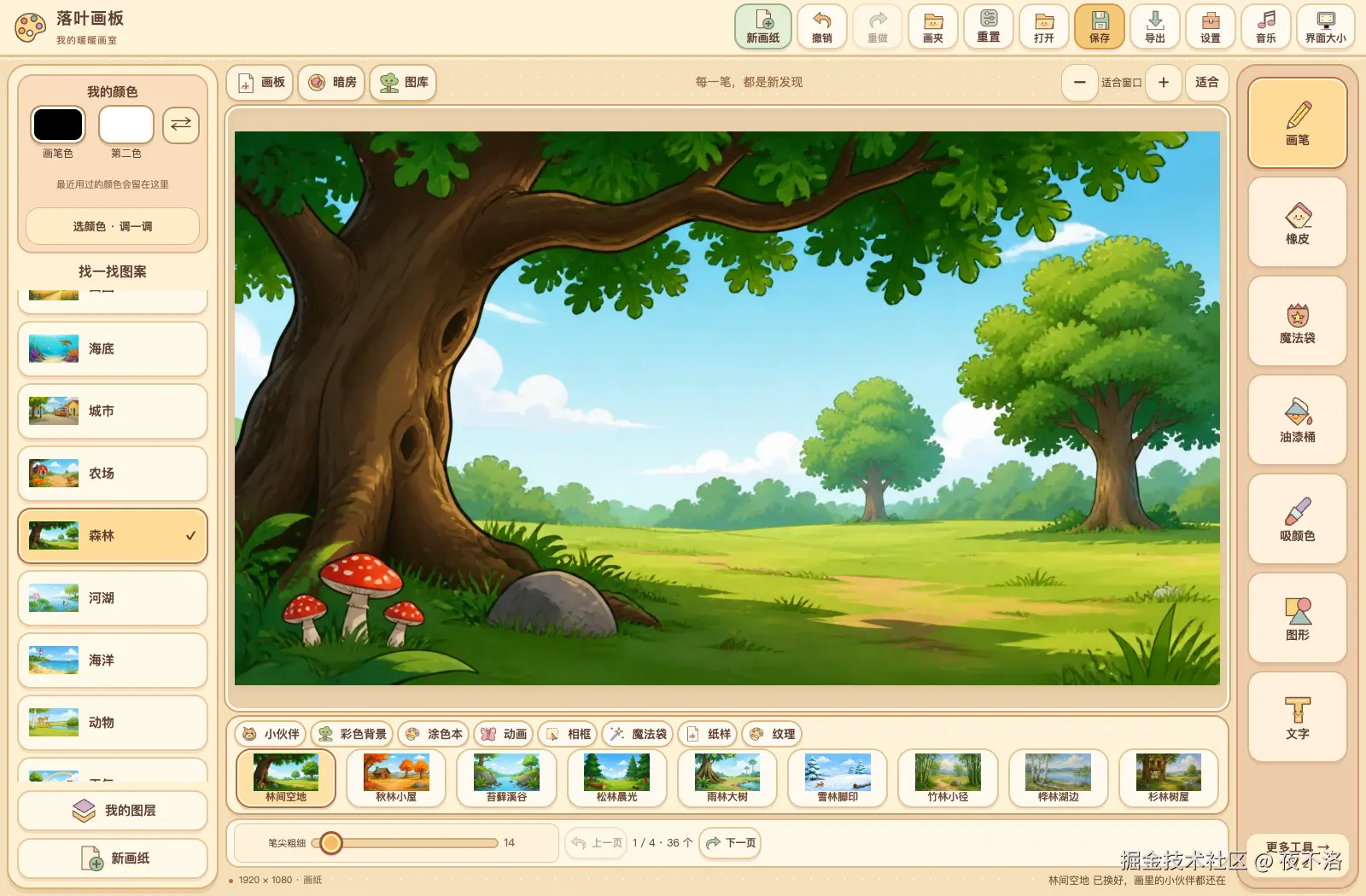Swap brush and second colors

pos(181,125)
